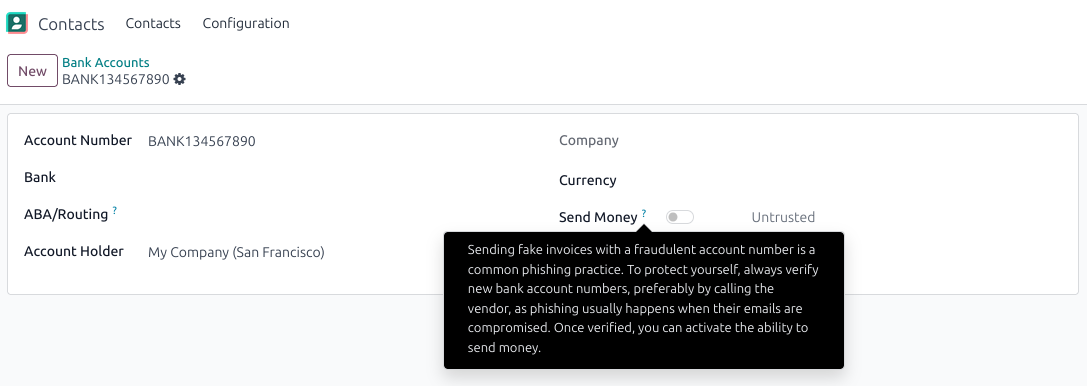Click the BANK134567890 record title in breadcrumb
Image resolution: width=1087 pixels, height=386 pixels.
(116, 79)
